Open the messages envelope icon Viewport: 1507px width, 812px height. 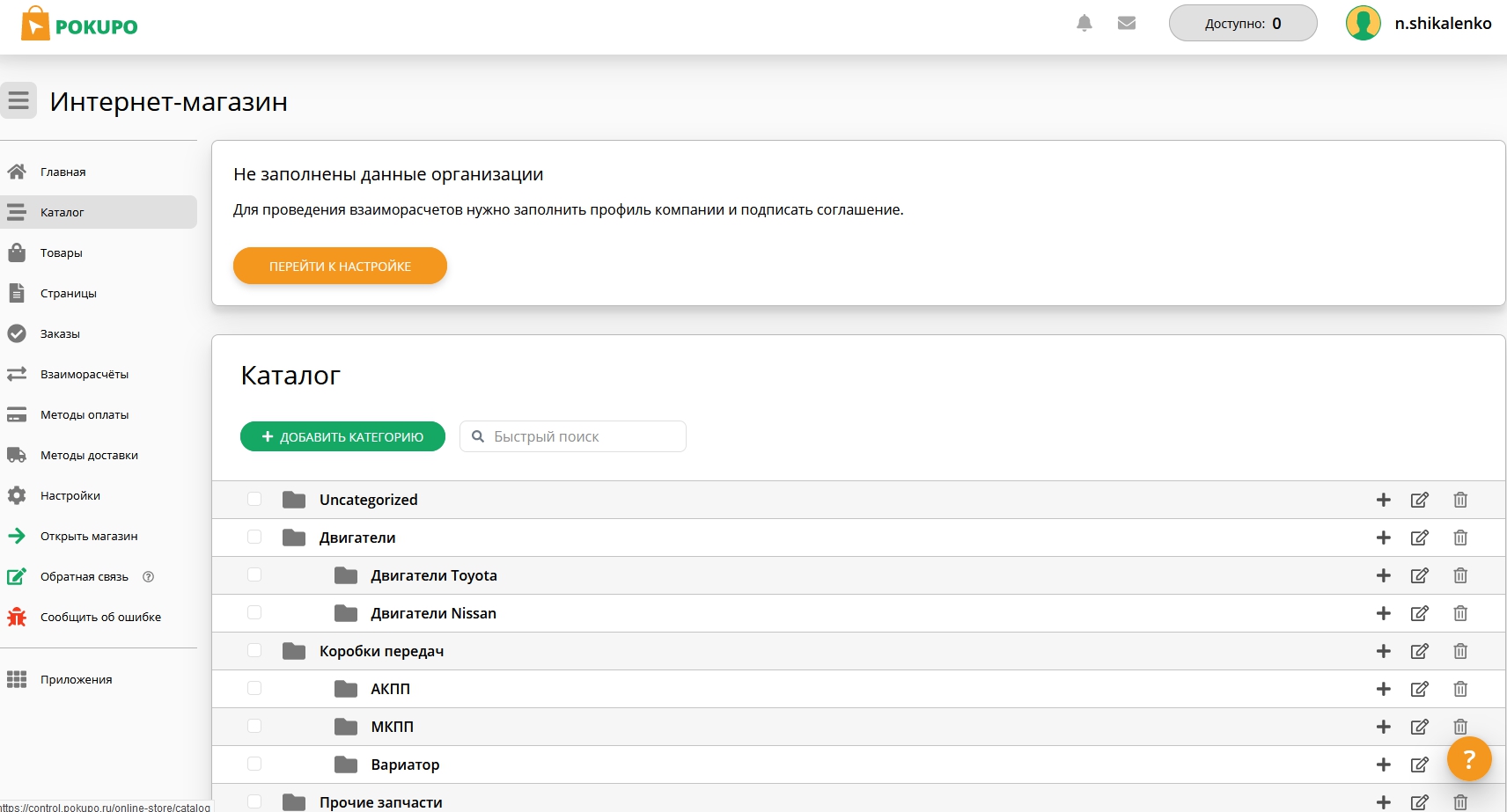click(1127, 24)
